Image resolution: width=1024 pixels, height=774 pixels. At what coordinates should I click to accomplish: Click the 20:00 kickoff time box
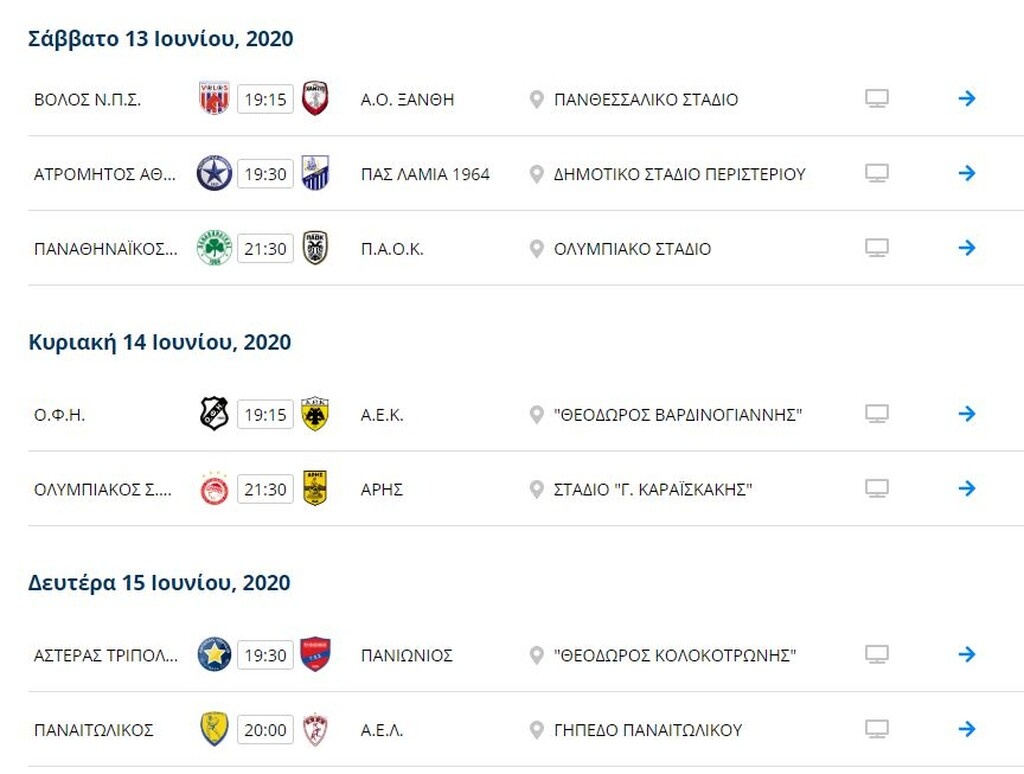click(265, 730)
